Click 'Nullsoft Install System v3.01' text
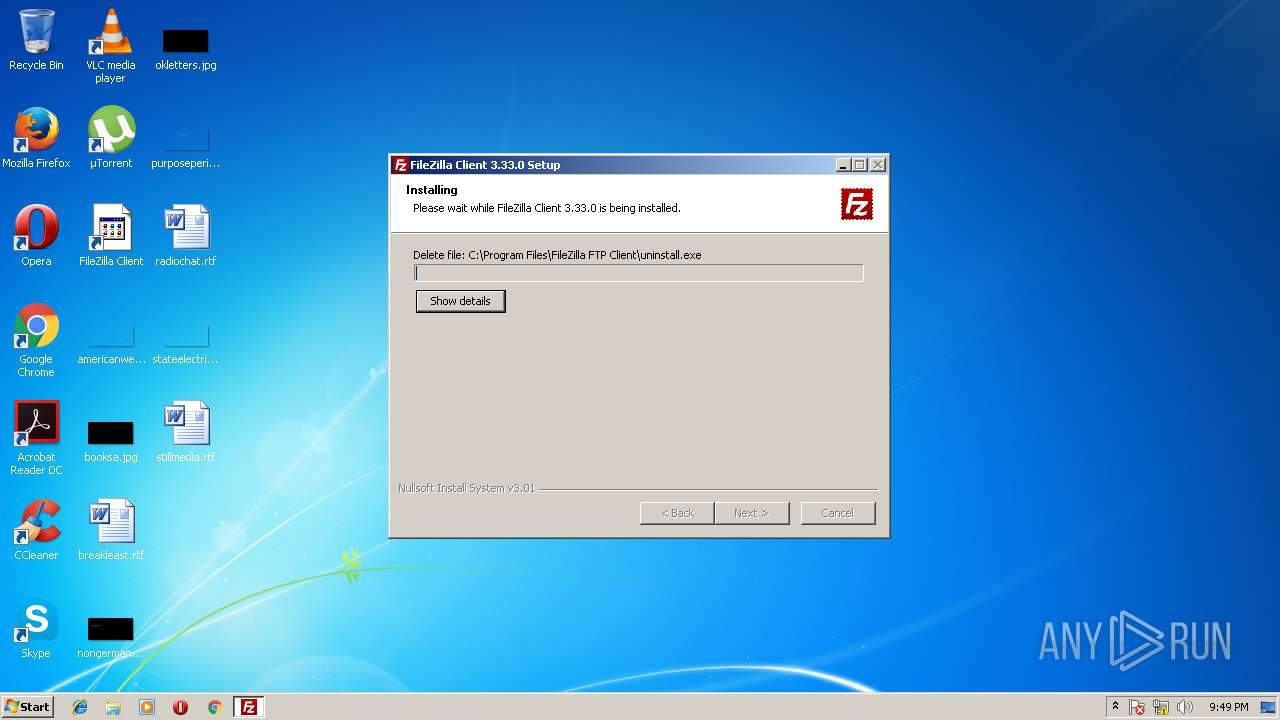Image resolution: width=1280 pixels, height=720 pixels. (466, 488)
